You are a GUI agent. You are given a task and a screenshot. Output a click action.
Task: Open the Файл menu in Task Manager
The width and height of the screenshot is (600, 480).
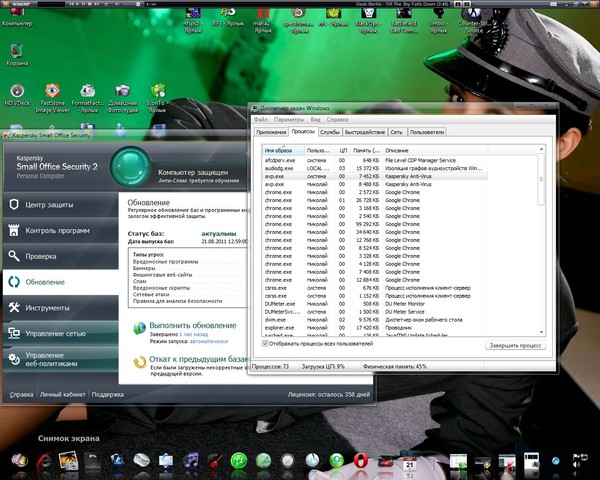pyautogui.click(x=261, y=119)
